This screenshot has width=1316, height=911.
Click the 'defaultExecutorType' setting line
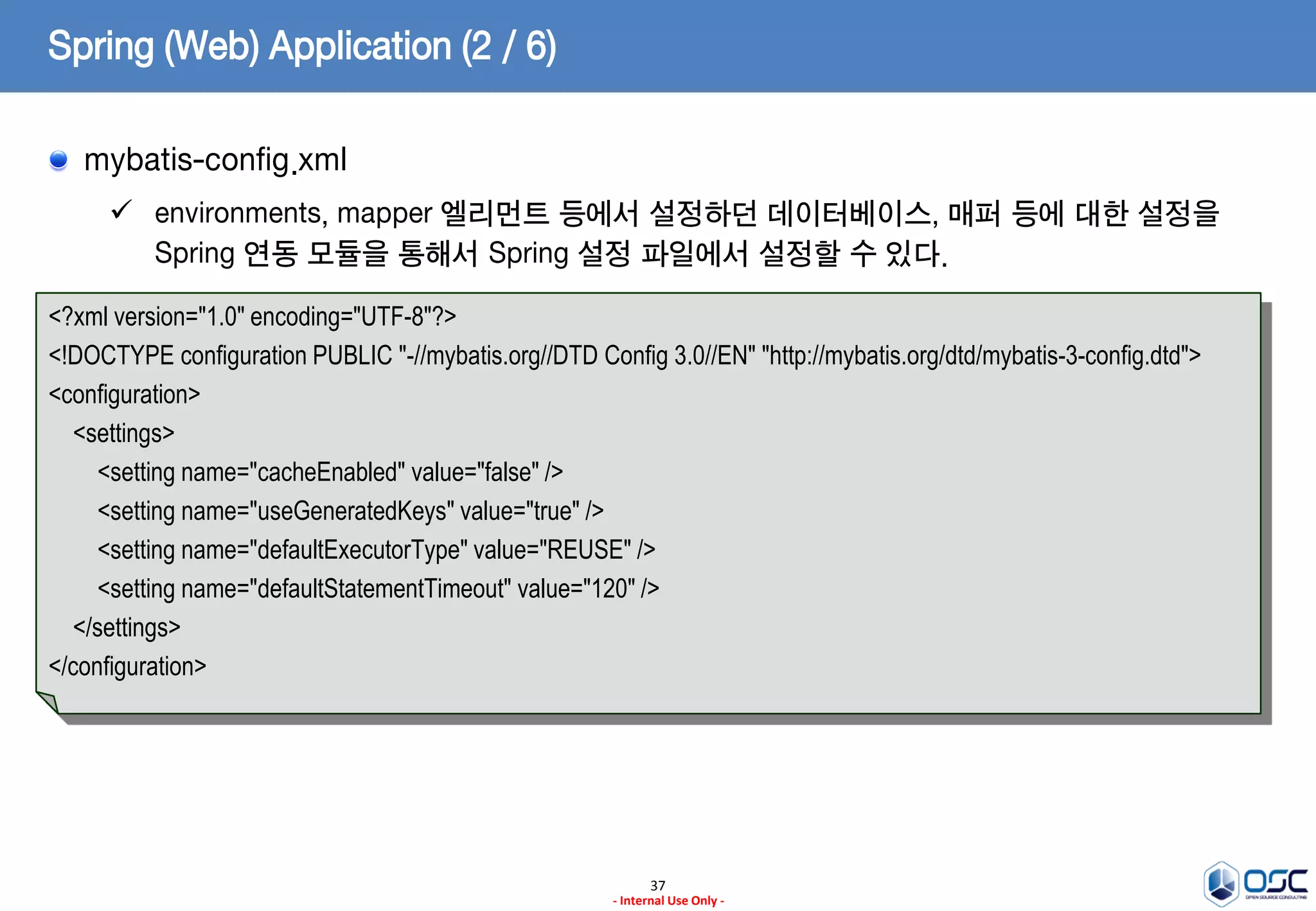[x=377, y=551]
